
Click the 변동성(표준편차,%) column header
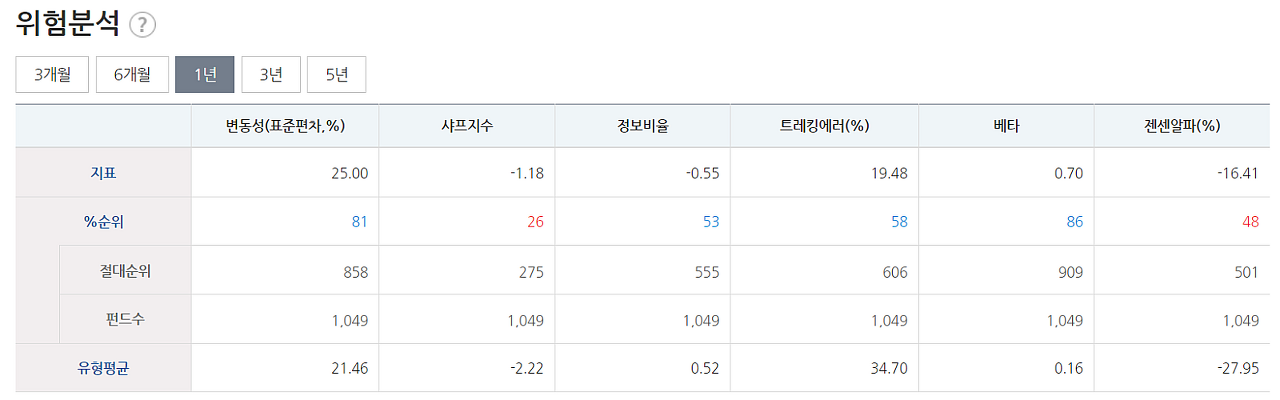click(x=285, y=126)
